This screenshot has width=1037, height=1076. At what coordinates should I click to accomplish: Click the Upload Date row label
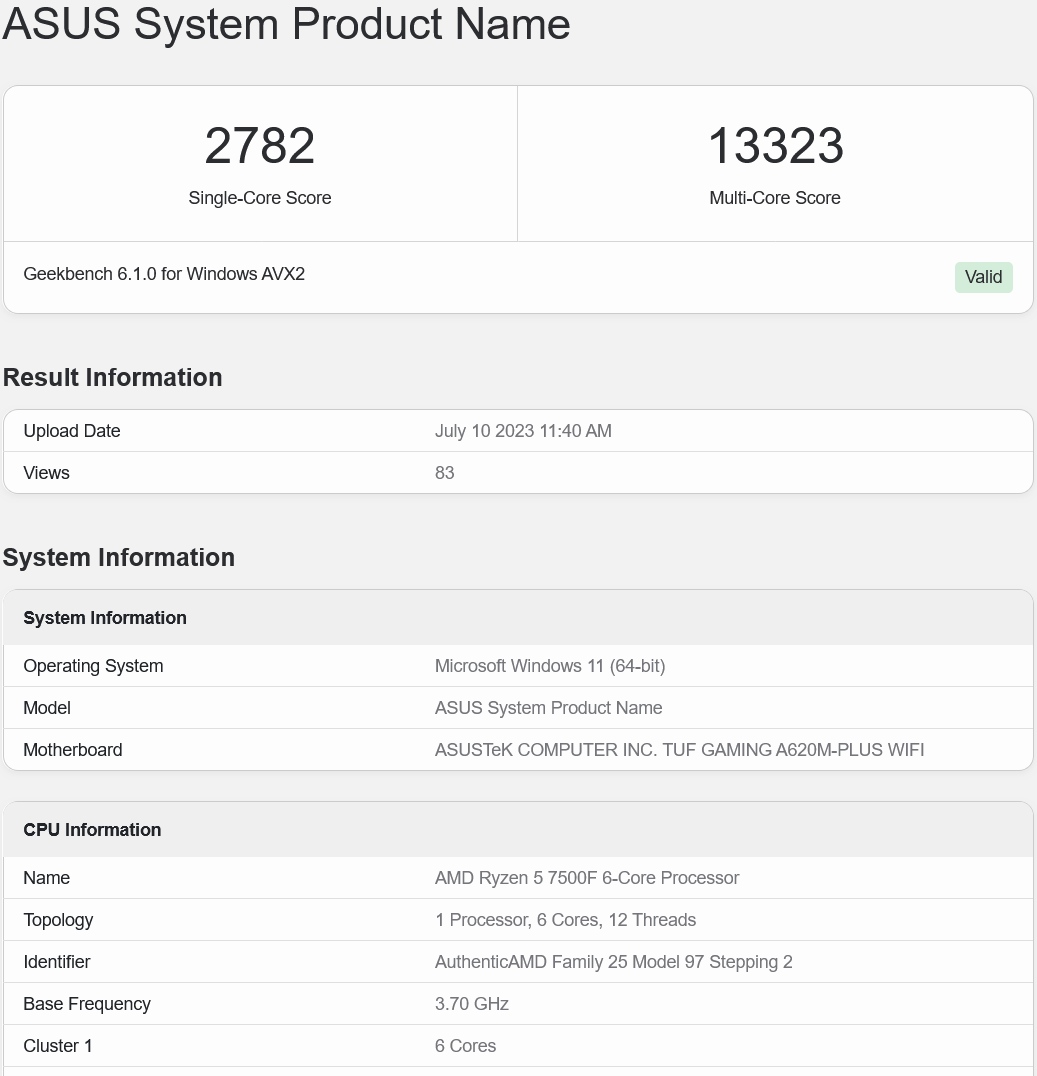point(72,431)
